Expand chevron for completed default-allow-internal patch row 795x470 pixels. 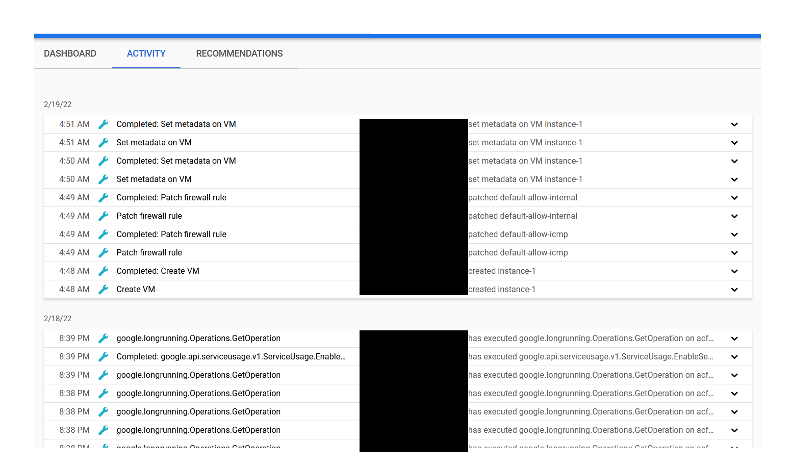coord(734,198)
